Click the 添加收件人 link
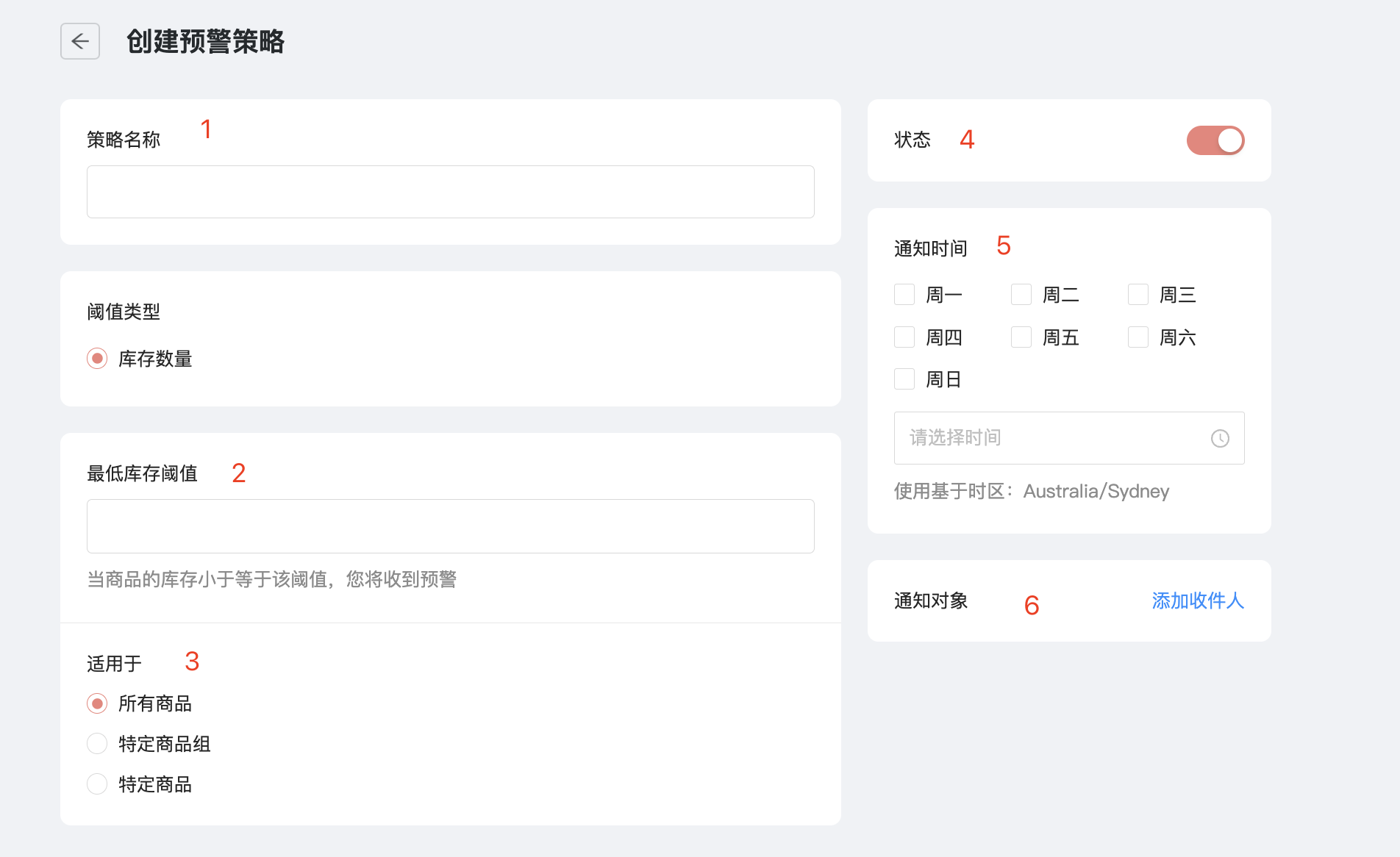 1198,600
